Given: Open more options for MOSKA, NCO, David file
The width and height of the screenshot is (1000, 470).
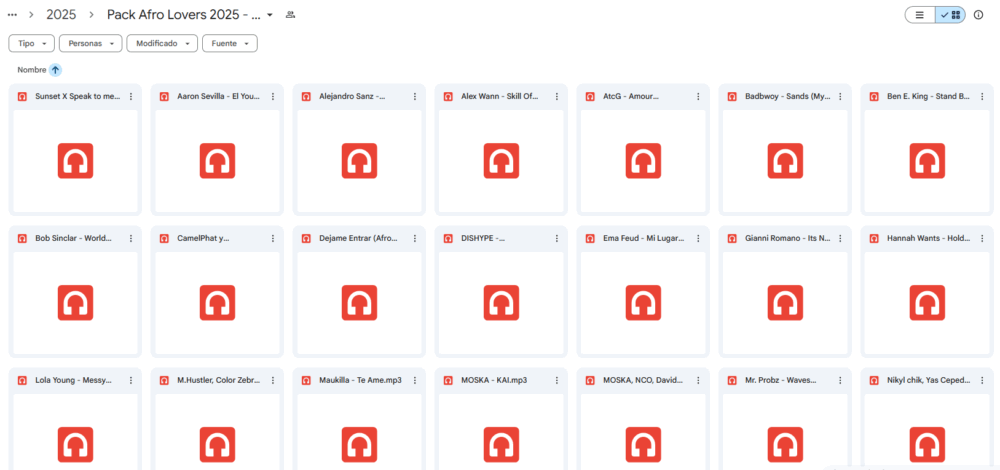Looking at the screenshot, I should point(698,380).
